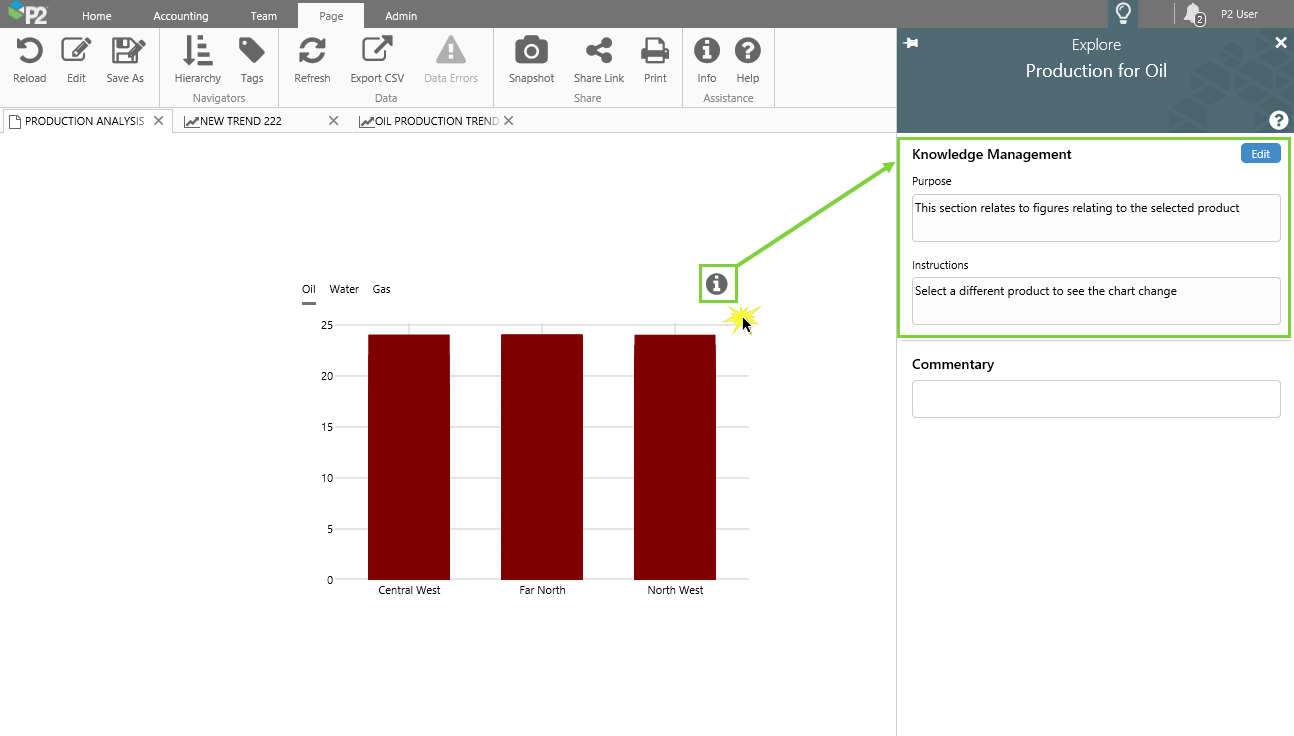Click the Reload icon in the ribbon
The height and width of the screenshot is (736, 1294).
[29, 52]
